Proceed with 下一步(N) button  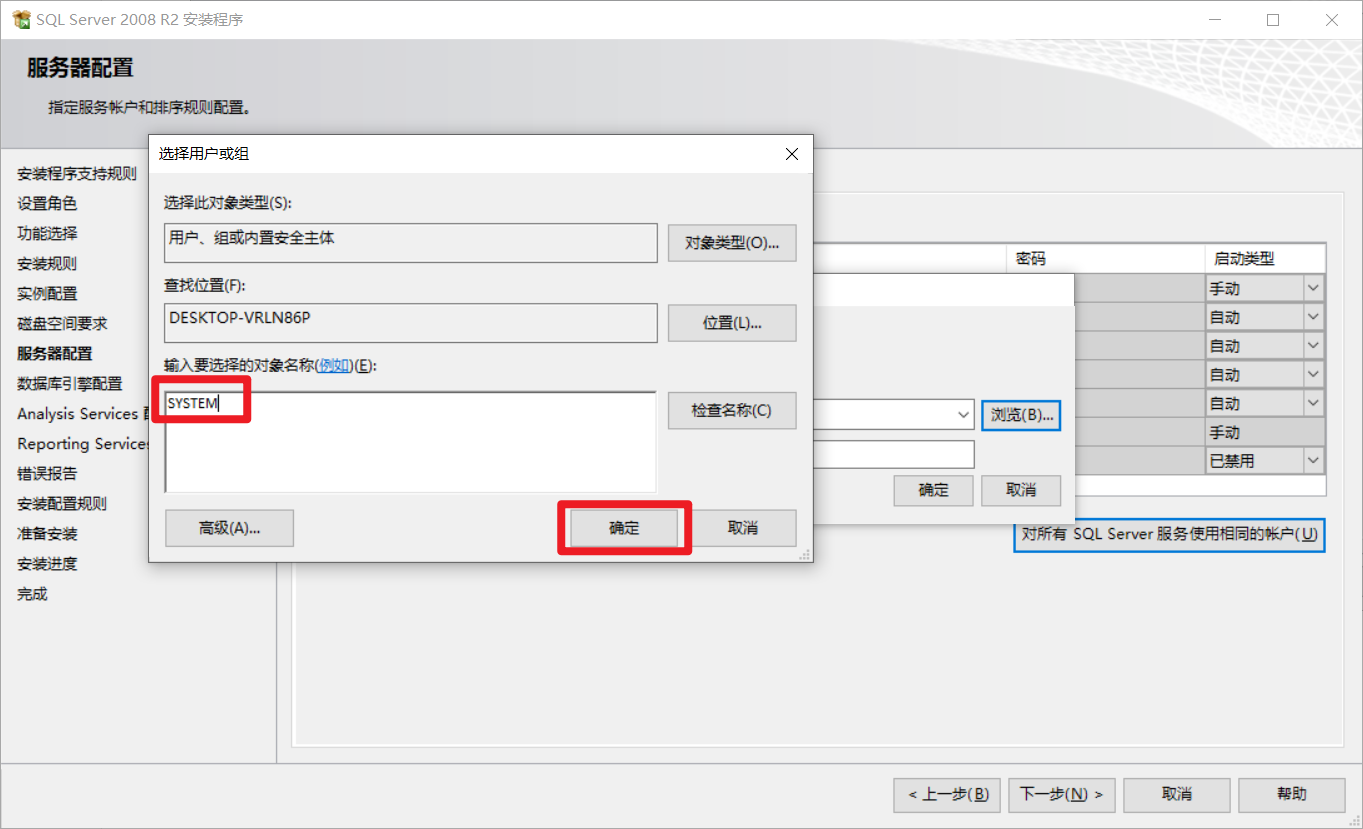(x=1061, y=794)
